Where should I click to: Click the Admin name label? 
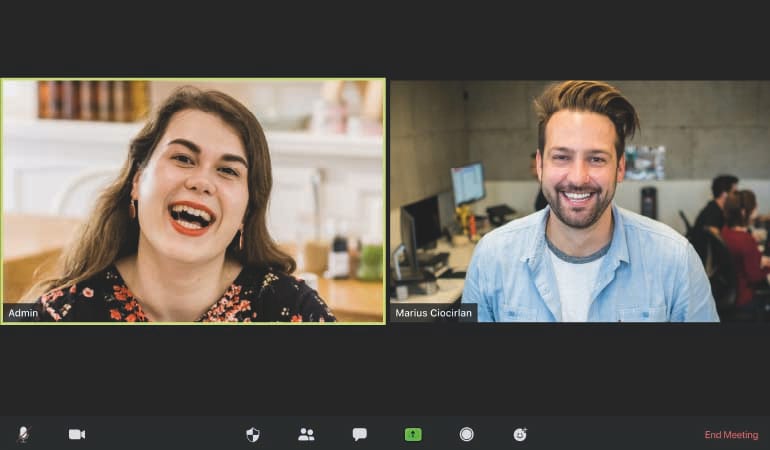[x=23, y=313]
